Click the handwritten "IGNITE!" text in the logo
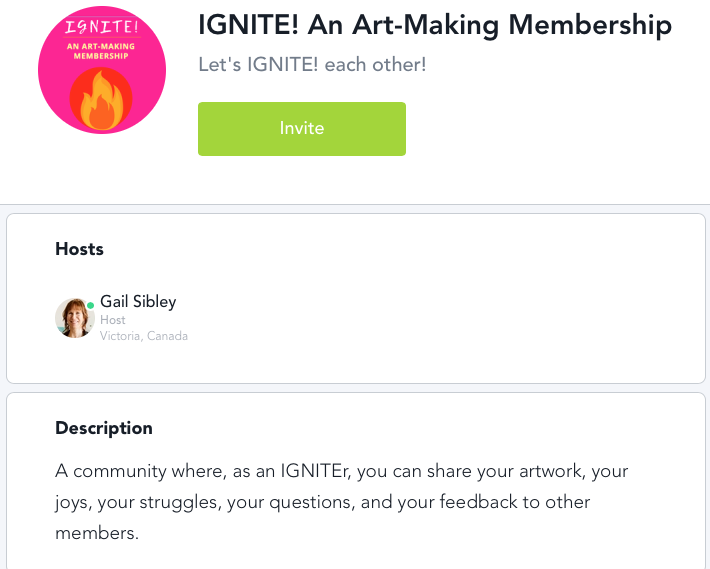The height and width of the screenshot is (569, 710). tap(100, 26)
